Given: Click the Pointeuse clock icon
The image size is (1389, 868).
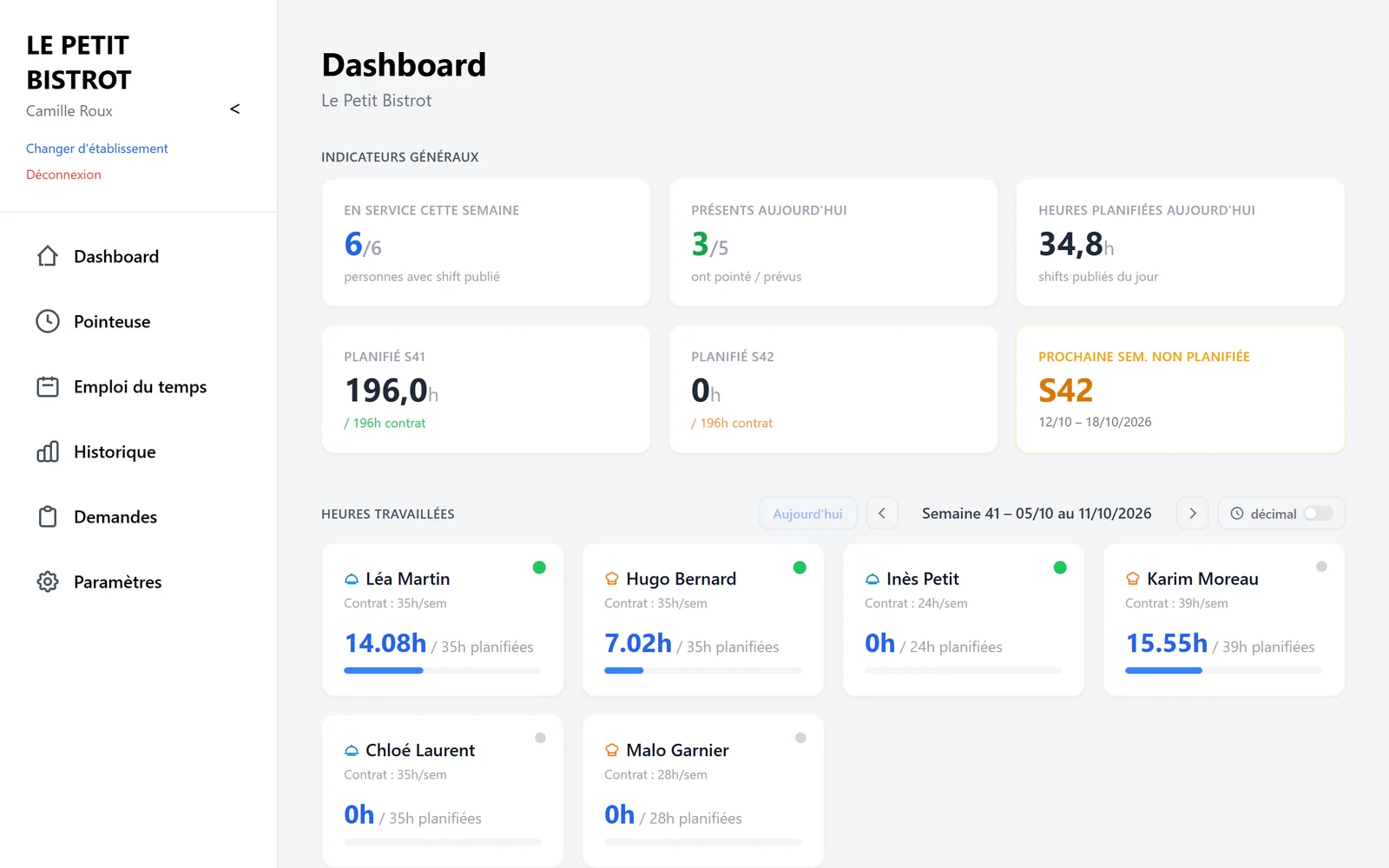Looking at the screenshot, I should (x=48, y=321).
